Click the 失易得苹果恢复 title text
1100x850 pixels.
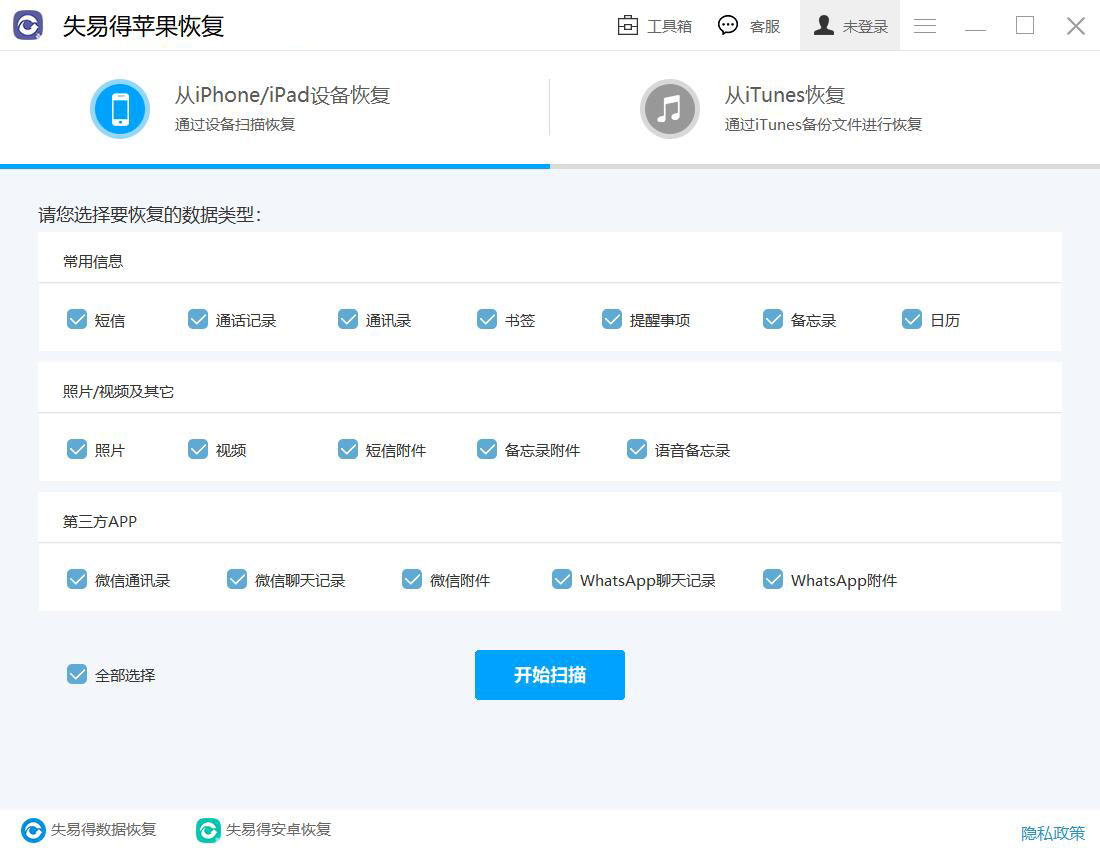point(143,27)
